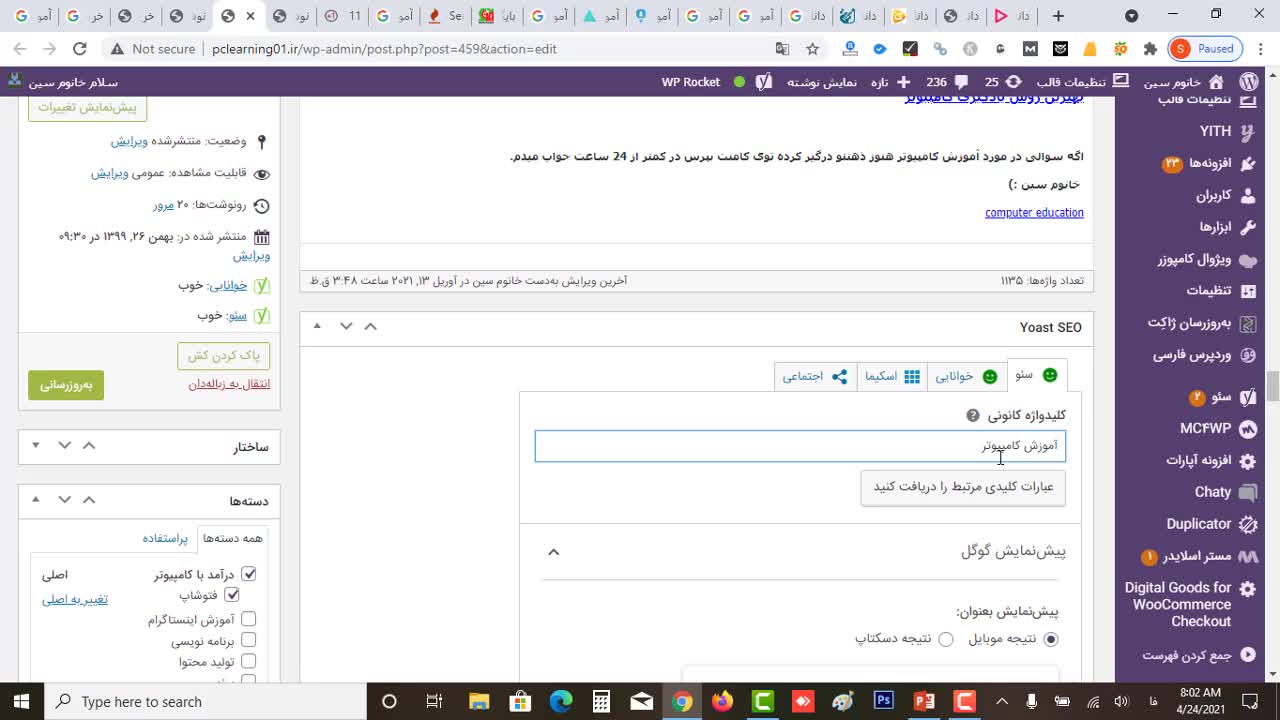Select the نتیجه دسکتاپ radio button
1280x720 pixels.
(x=946, y=639)
